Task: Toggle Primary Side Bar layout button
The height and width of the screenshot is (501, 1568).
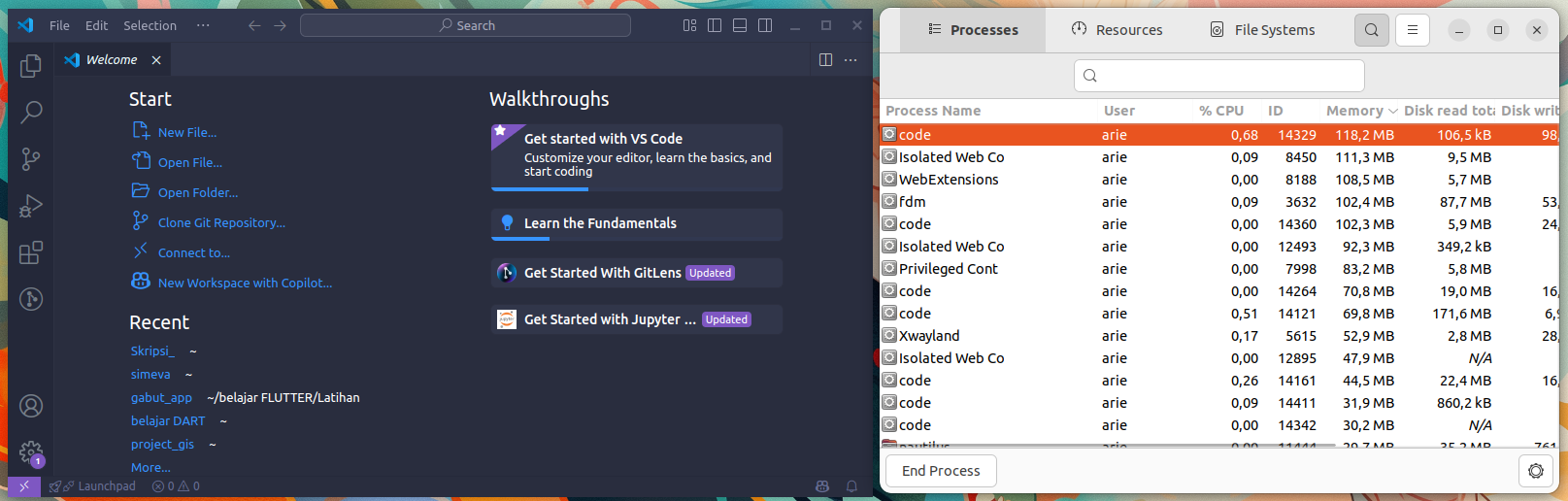Action: pyautogui.click(x=715, y=25)
